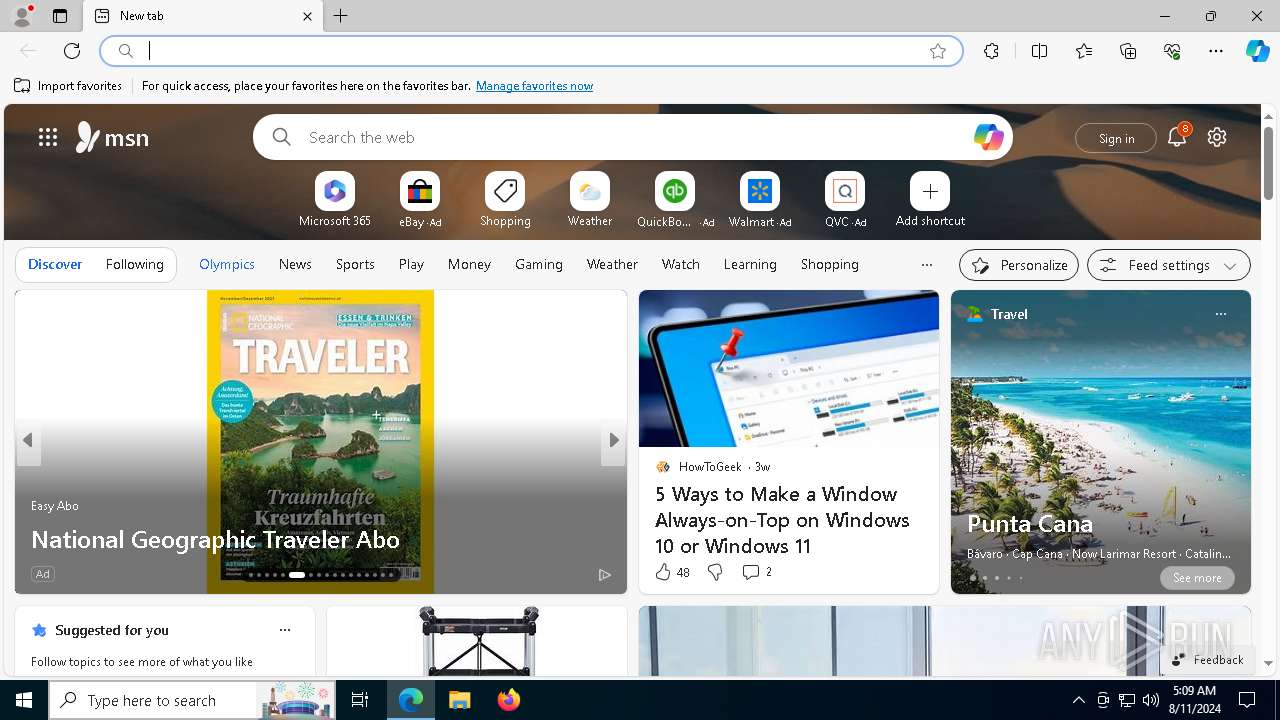
Task: Open Browser essentials heart icon
Action: (x=1172, y=51)
